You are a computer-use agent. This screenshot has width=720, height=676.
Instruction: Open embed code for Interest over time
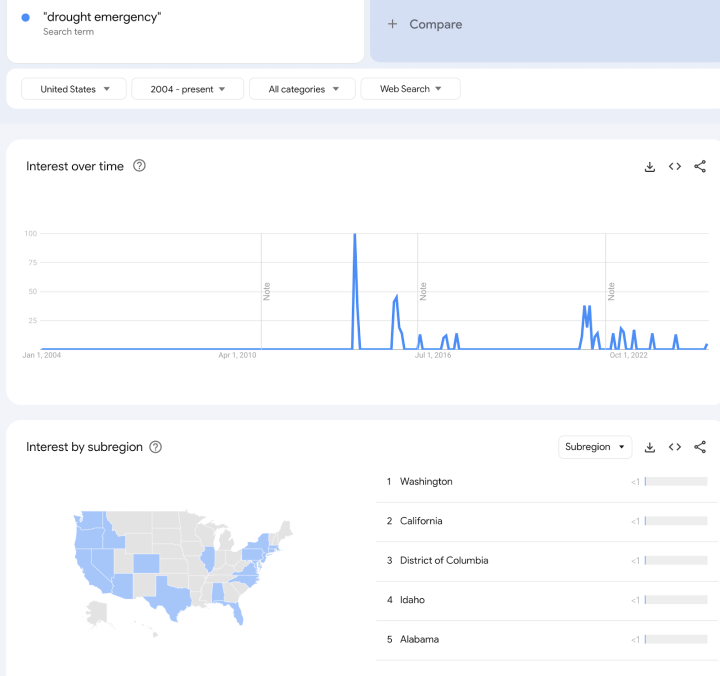tap(675, 167)
